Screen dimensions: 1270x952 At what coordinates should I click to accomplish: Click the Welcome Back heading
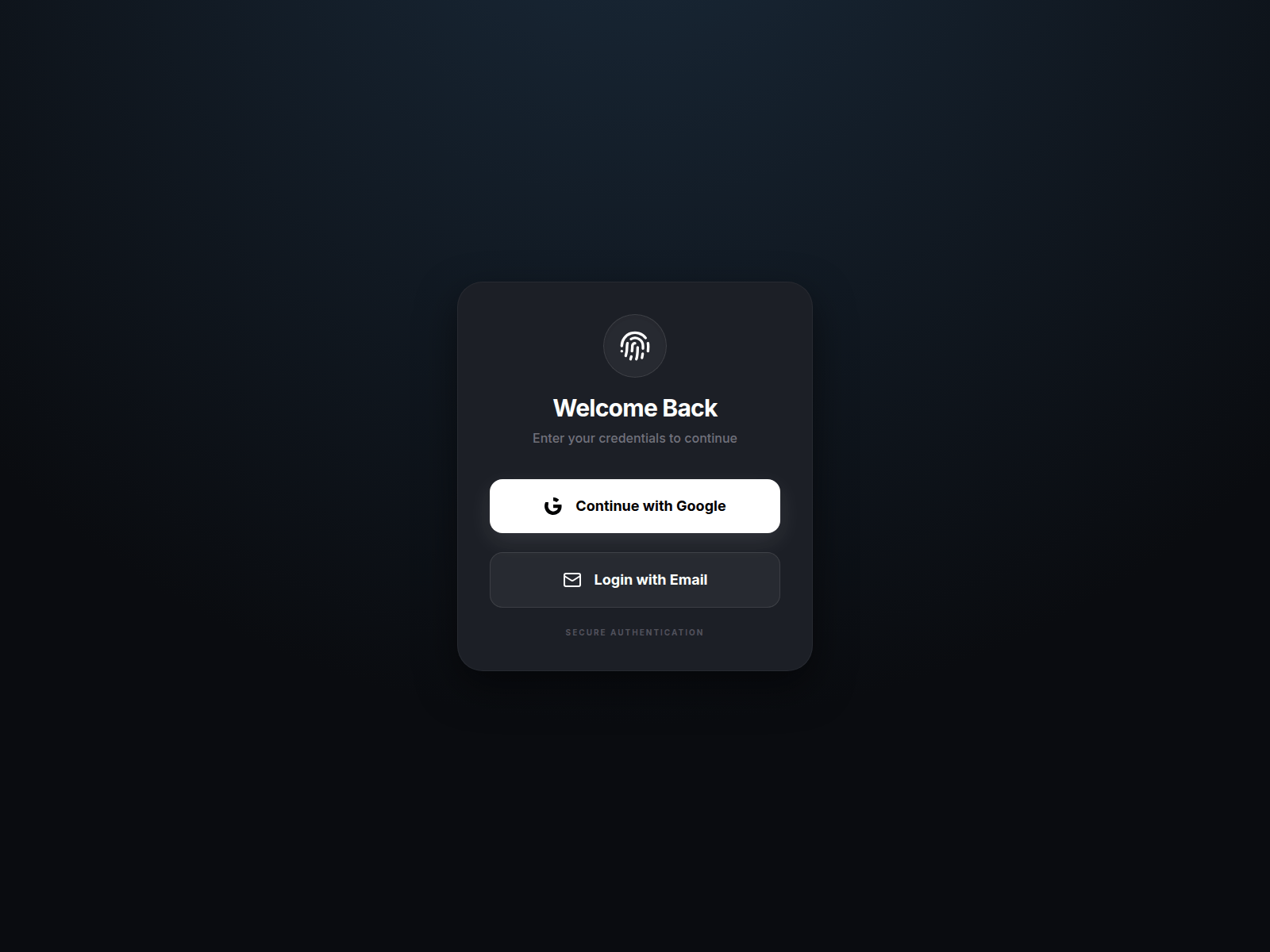tap(635, 408)
